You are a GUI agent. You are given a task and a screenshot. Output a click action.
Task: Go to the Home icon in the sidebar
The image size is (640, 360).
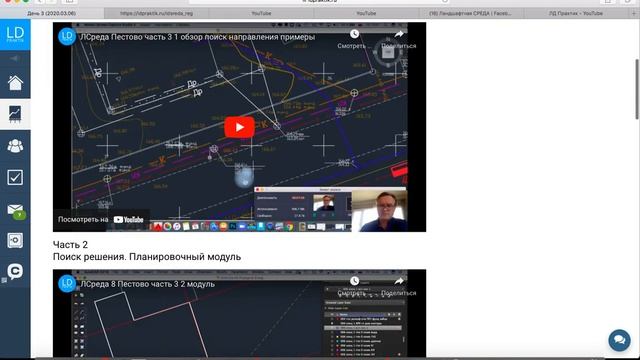coord(15,83)
